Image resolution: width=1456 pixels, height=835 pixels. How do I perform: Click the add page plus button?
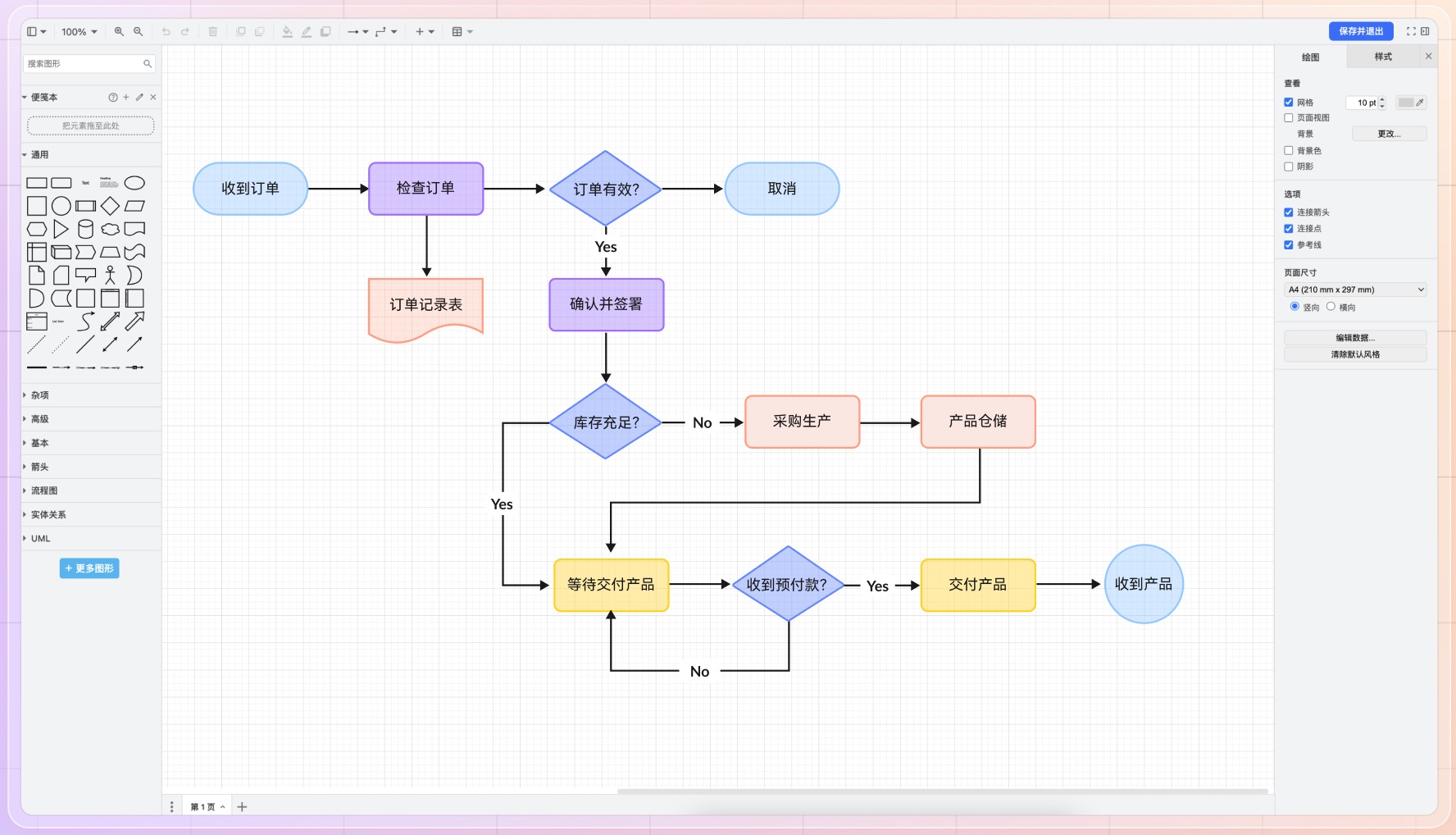tap(242, 807)
